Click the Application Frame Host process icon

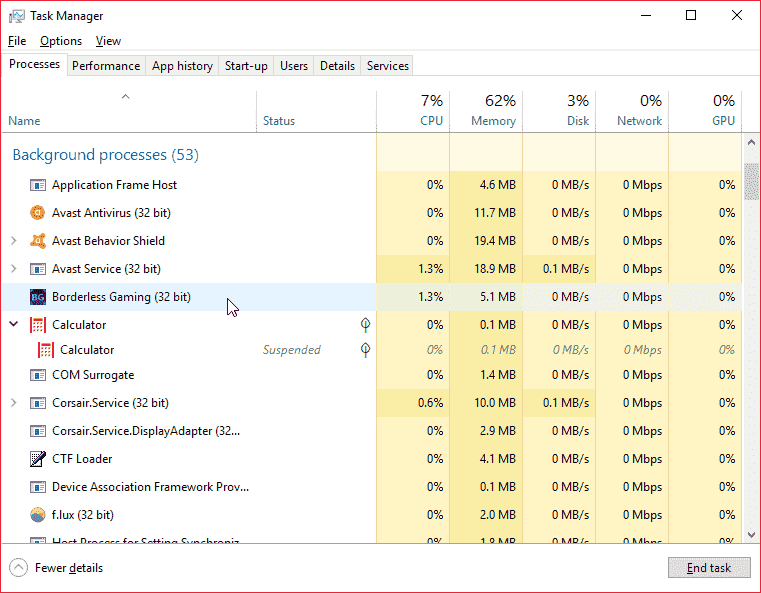[38, 185]
